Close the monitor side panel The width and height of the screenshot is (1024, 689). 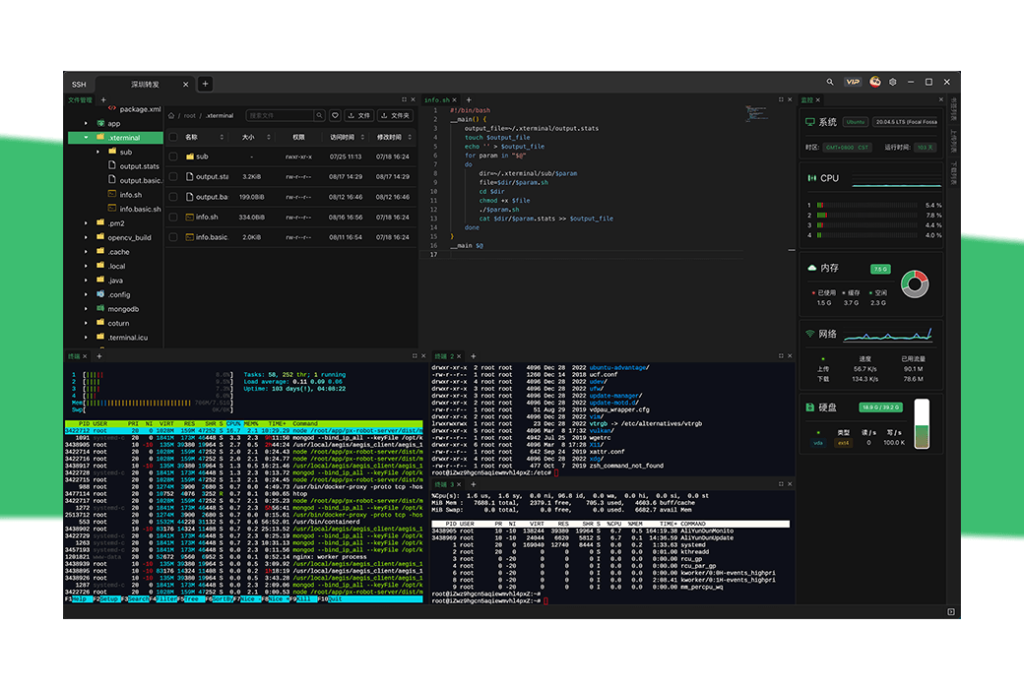[x=941, y=99]
